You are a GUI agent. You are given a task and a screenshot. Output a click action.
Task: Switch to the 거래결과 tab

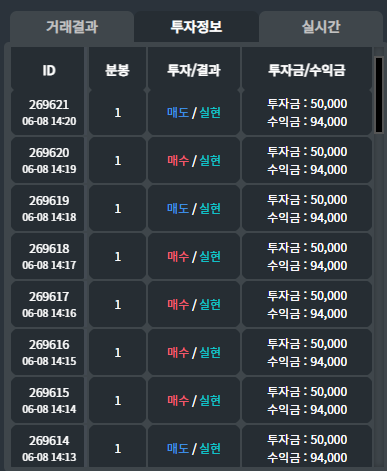[x=72, y=27]
